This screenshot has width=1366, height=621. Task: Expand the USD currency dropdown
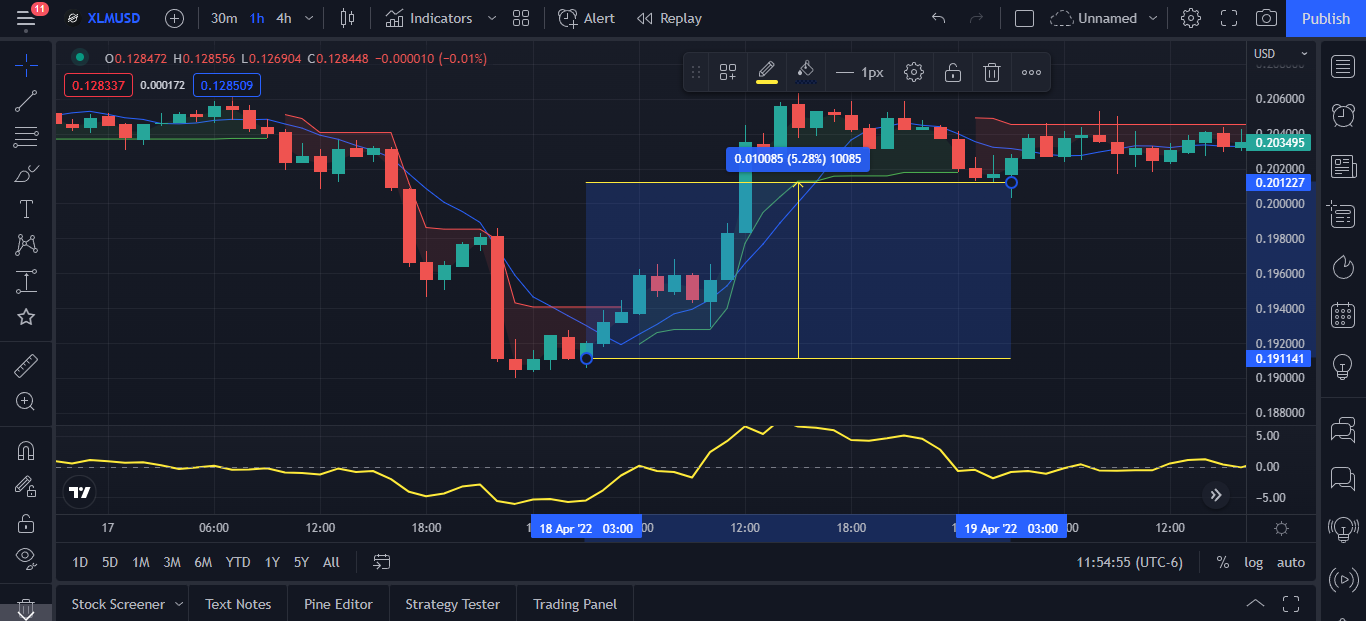pos(1281,54)
